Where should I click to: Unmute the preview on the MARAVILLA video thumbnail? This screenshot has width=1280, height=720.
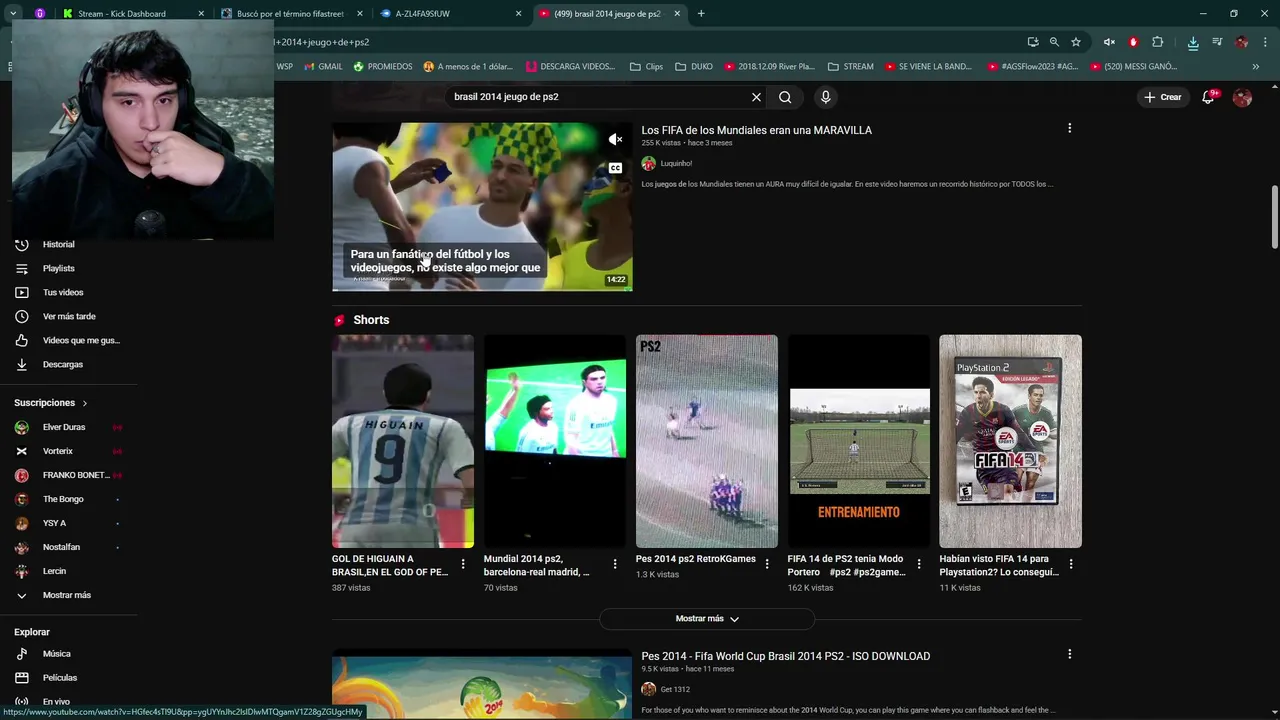(x=615, y=140)
